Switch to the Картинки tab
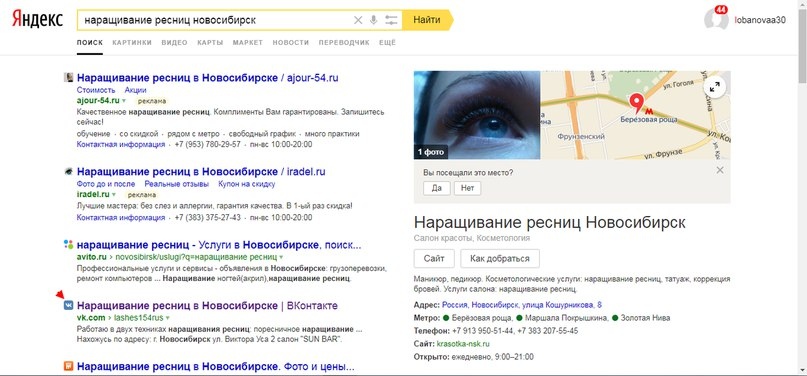807x376 pixels. point(132,43)
